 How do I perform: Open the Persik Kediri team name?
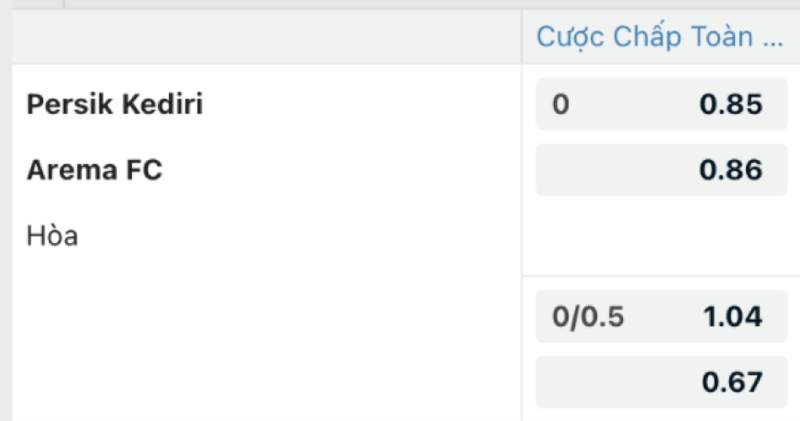point(115,104)
